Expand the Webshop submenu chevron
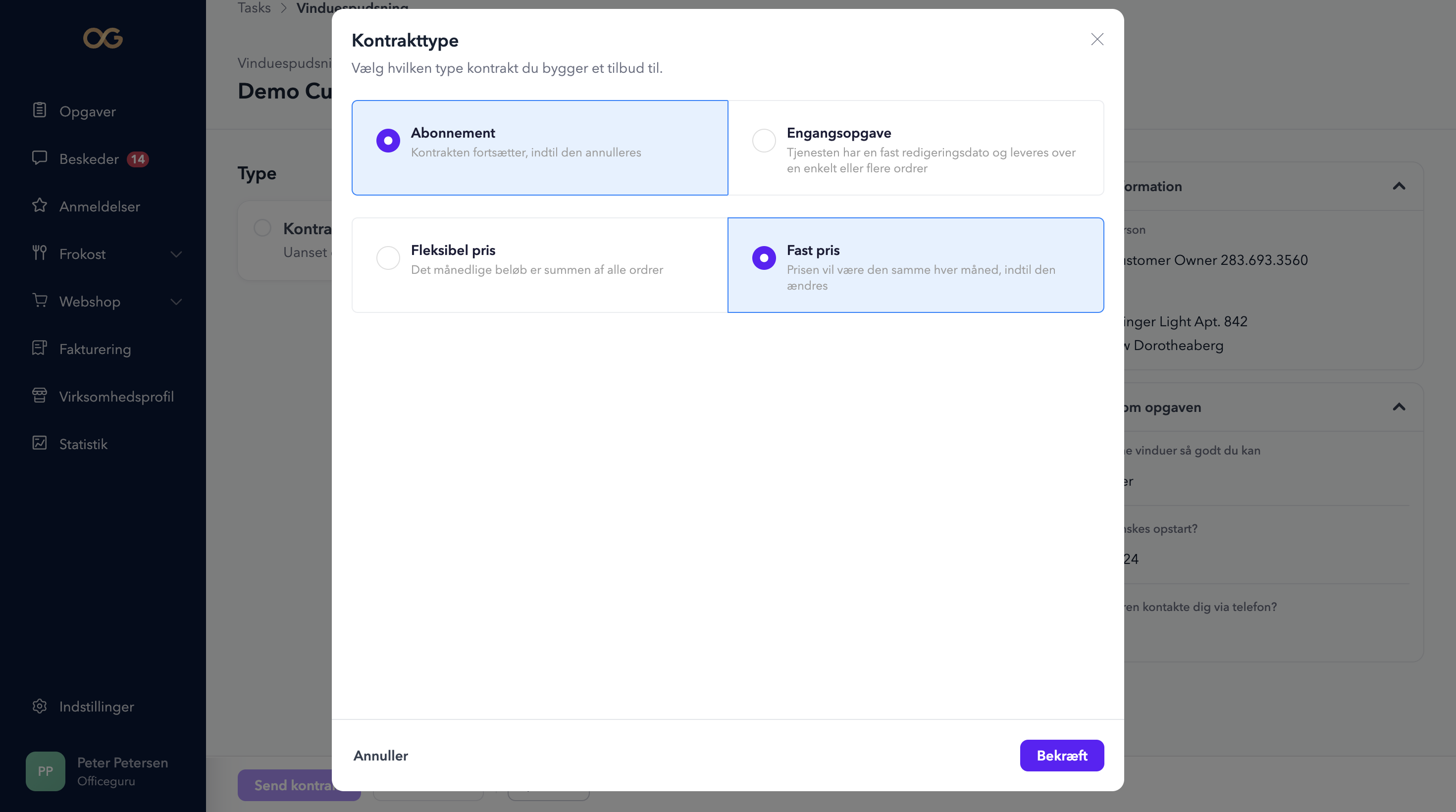The height and width of the screenshot is (812, 1456). click(x=176, y=302)
